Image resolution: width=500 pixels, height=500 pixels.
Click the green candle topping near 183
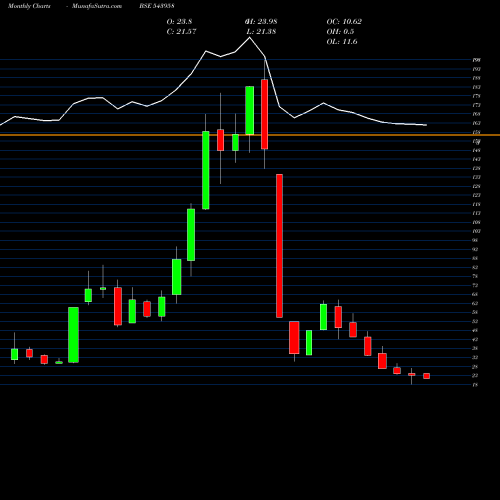(250, 110)
